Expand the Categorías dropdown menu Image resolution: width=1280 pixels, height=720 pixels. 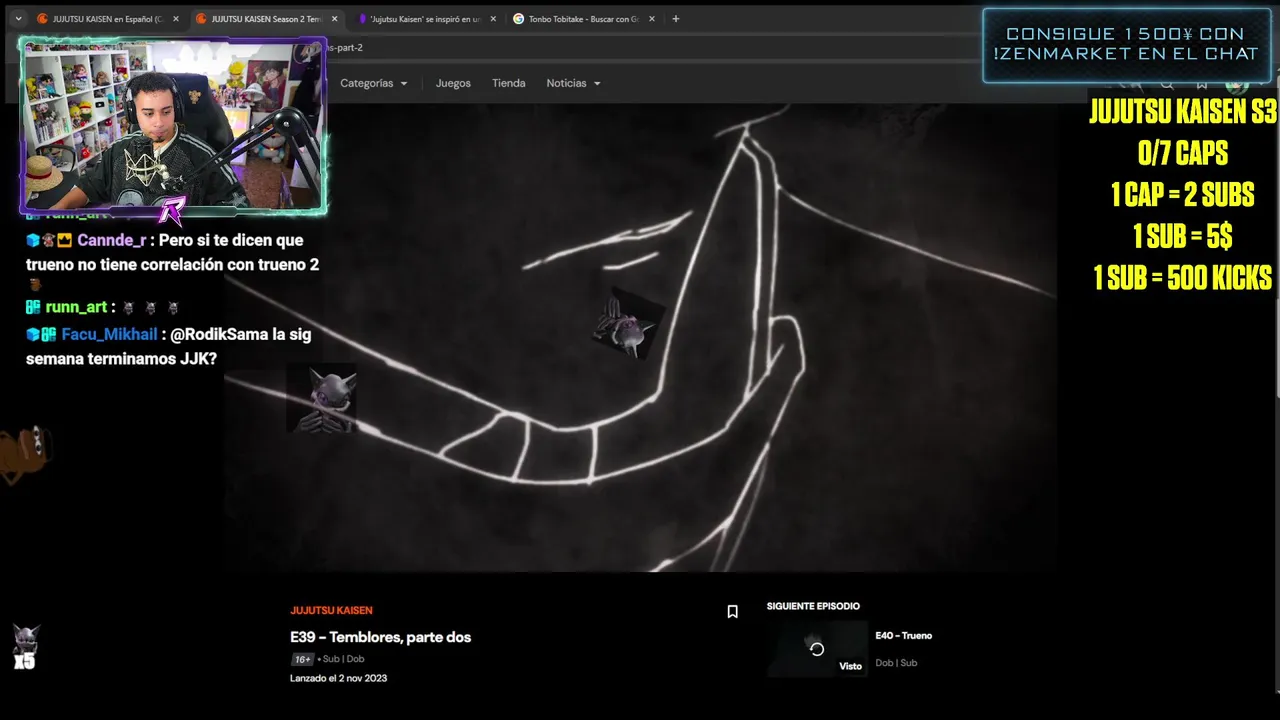[374, 83]
